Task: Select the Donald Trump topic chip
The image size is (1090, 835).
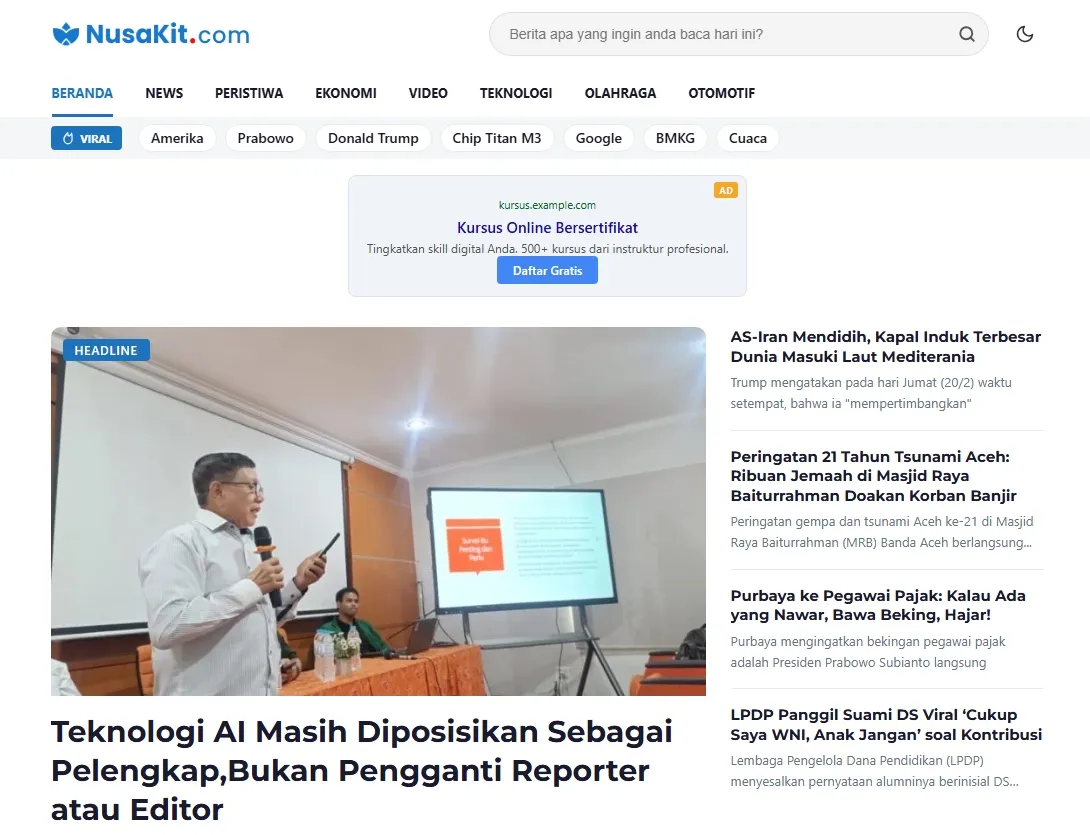Action: click(x=373, y=138)
